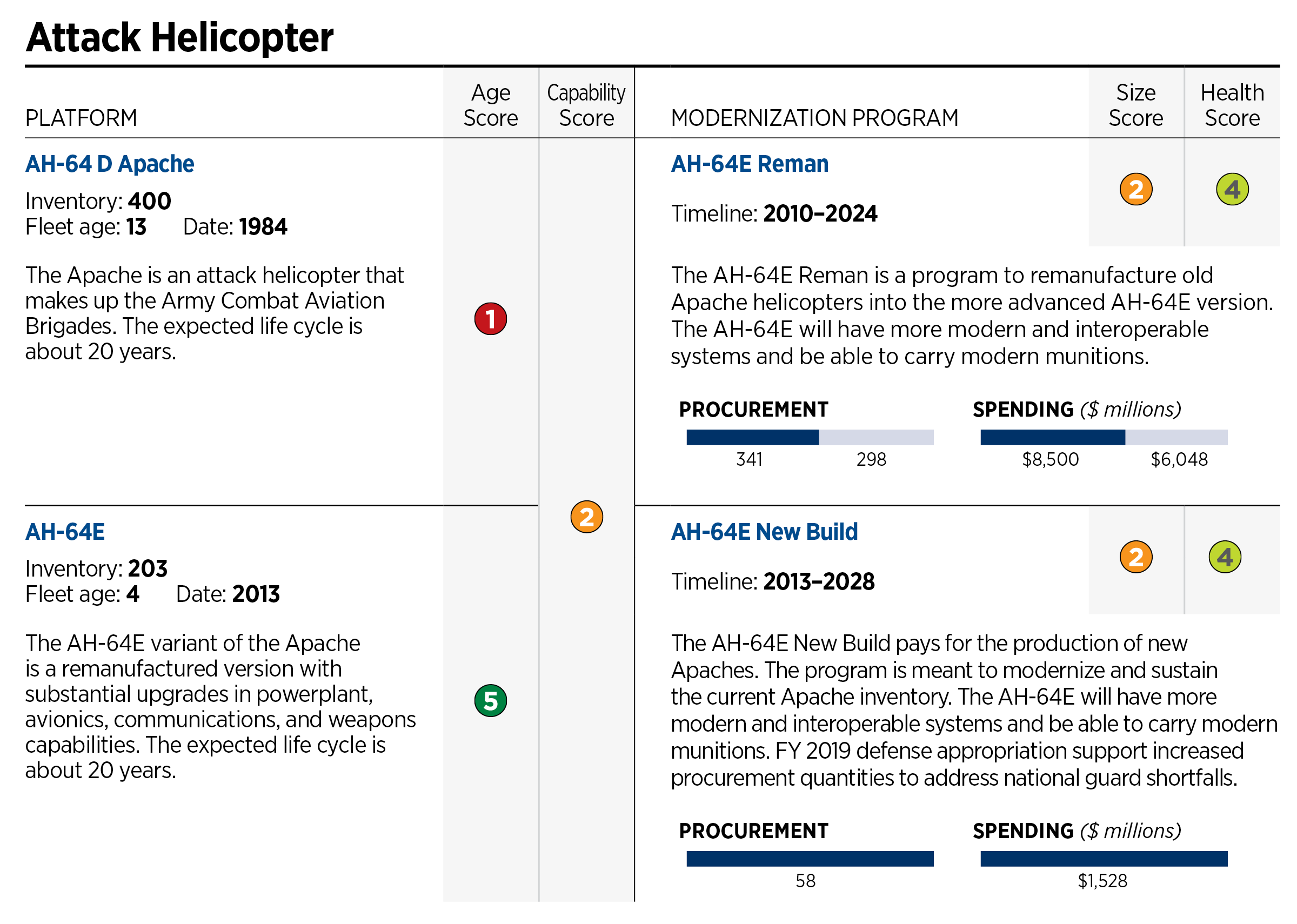Click the New Build spending bar
The height and width of the screenshot is (924, 1297).
tap(1104, 859)
